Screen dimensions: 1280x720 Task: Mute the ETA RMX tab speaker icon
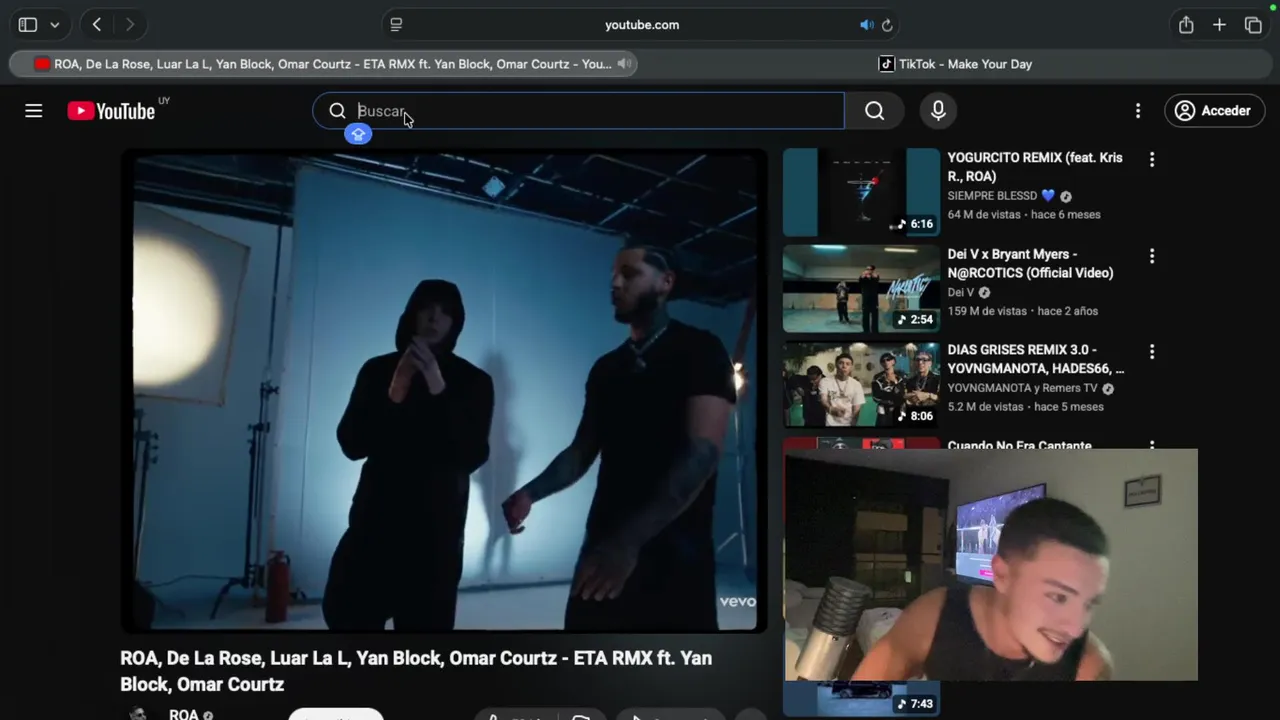click(624, 64)
